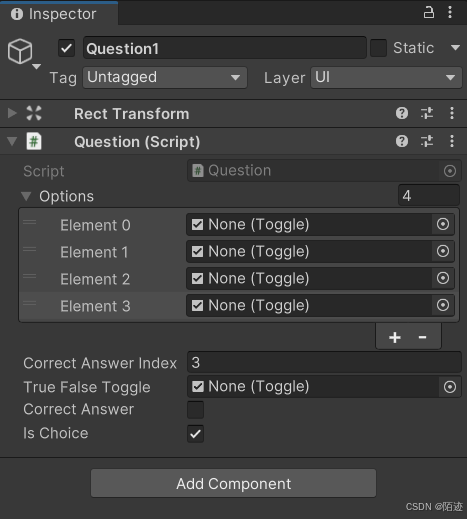Select the Inspector tab

(59, 14)
